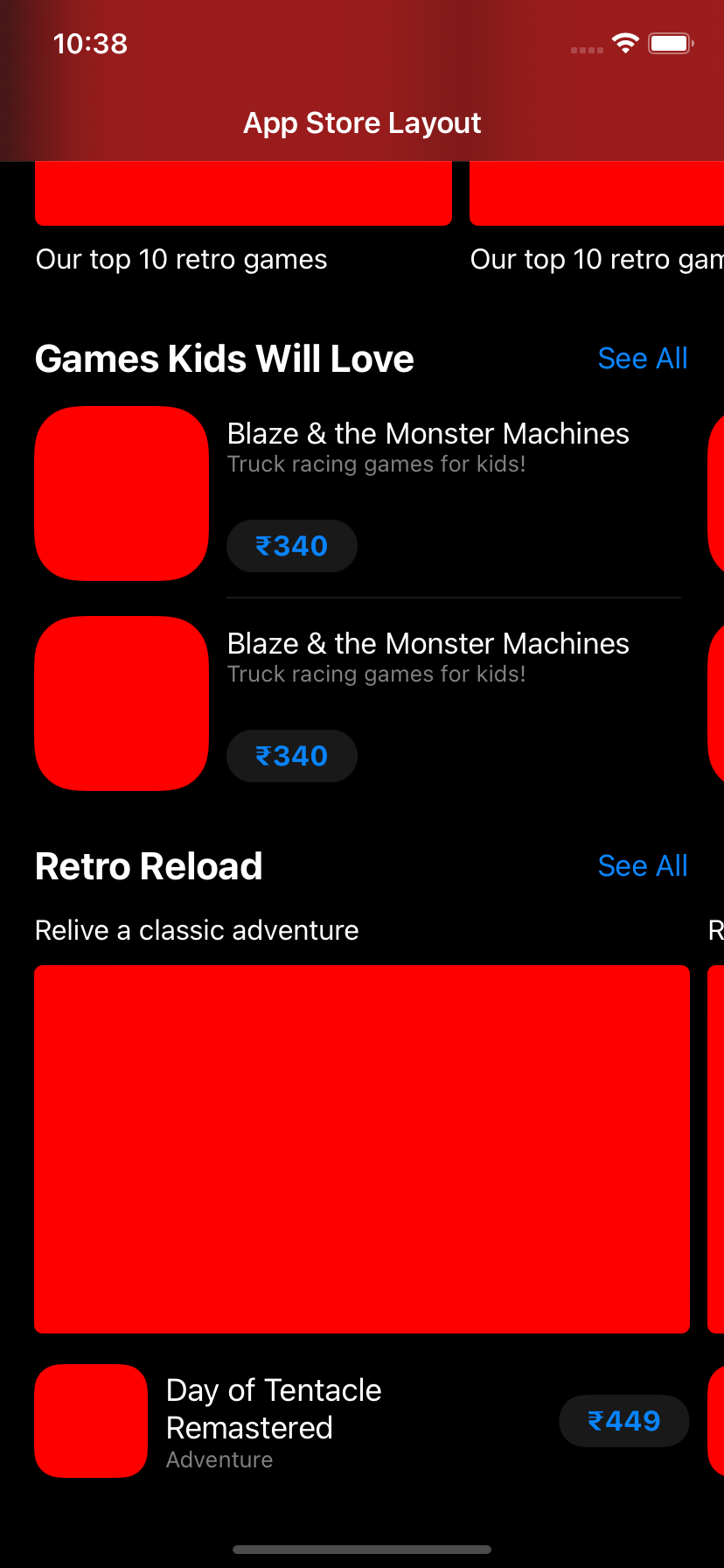
Task: Tap the Relive a classic adventure caption
Action: coord(197,930)
